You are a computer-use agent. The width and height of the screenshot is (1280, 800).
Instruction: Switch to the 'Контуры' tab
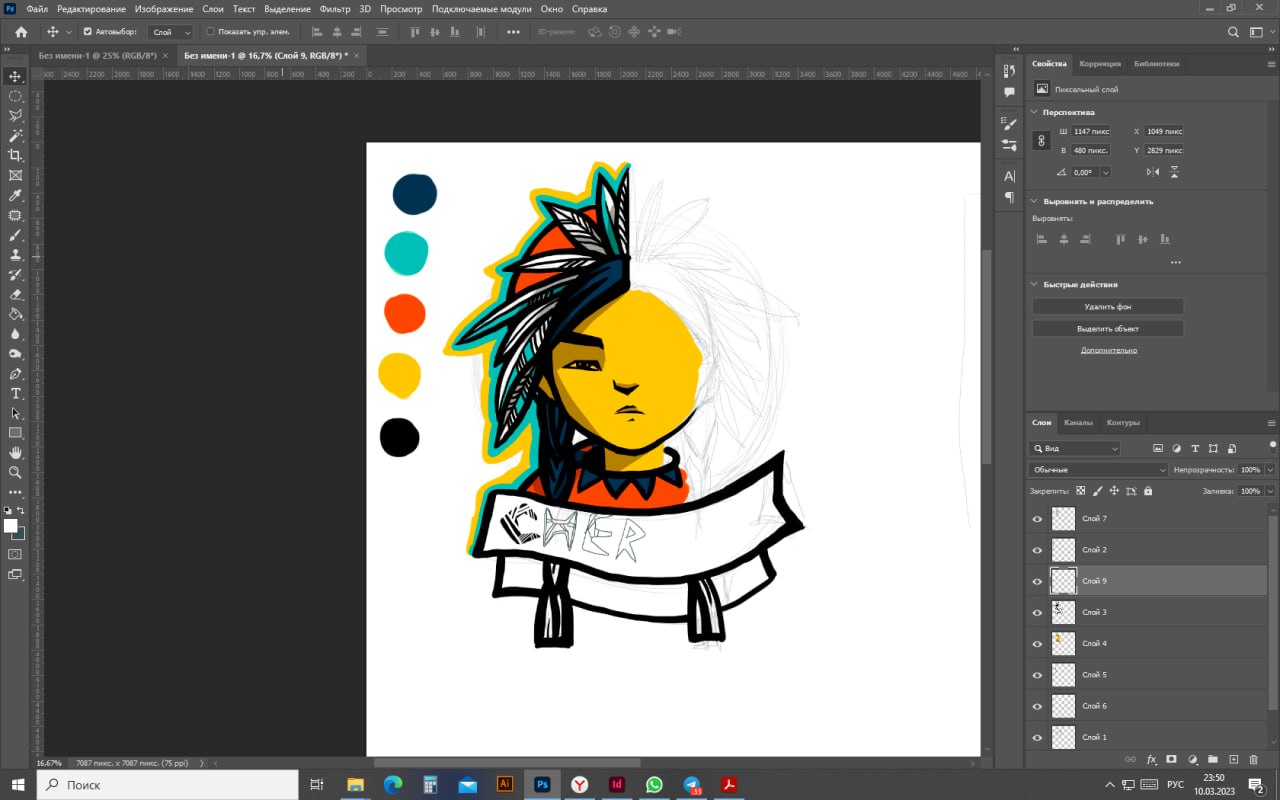[1123, 422]
